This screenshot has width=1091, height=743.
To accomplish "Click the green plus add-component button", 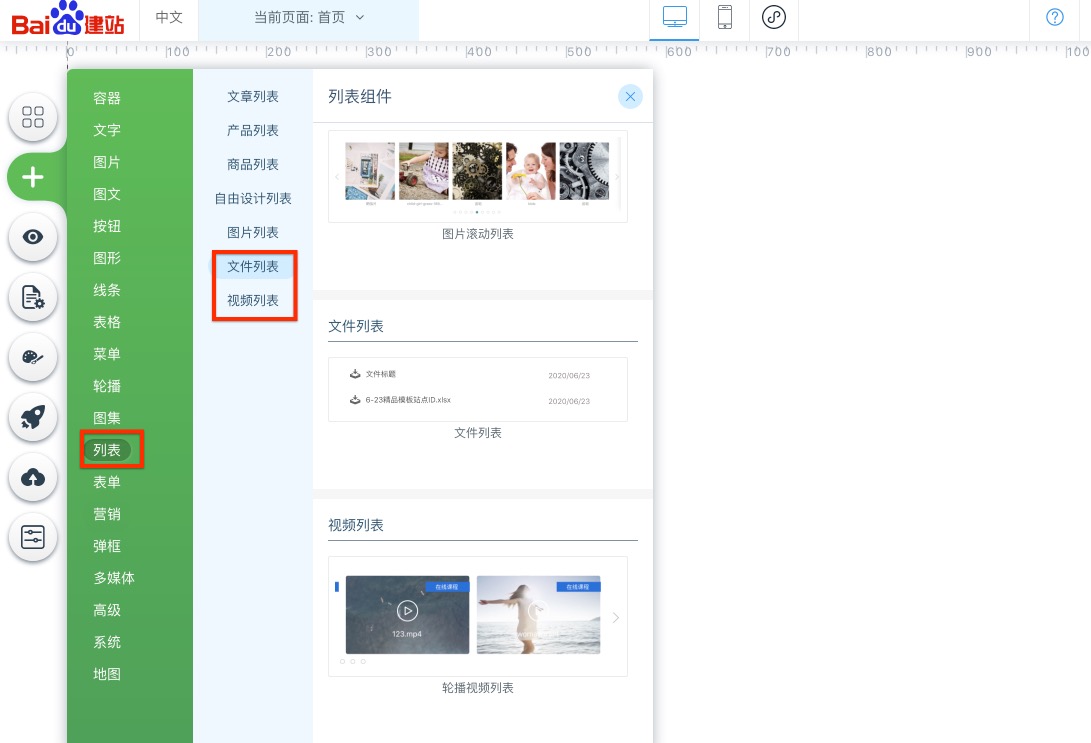I will (x=33, y=177).
